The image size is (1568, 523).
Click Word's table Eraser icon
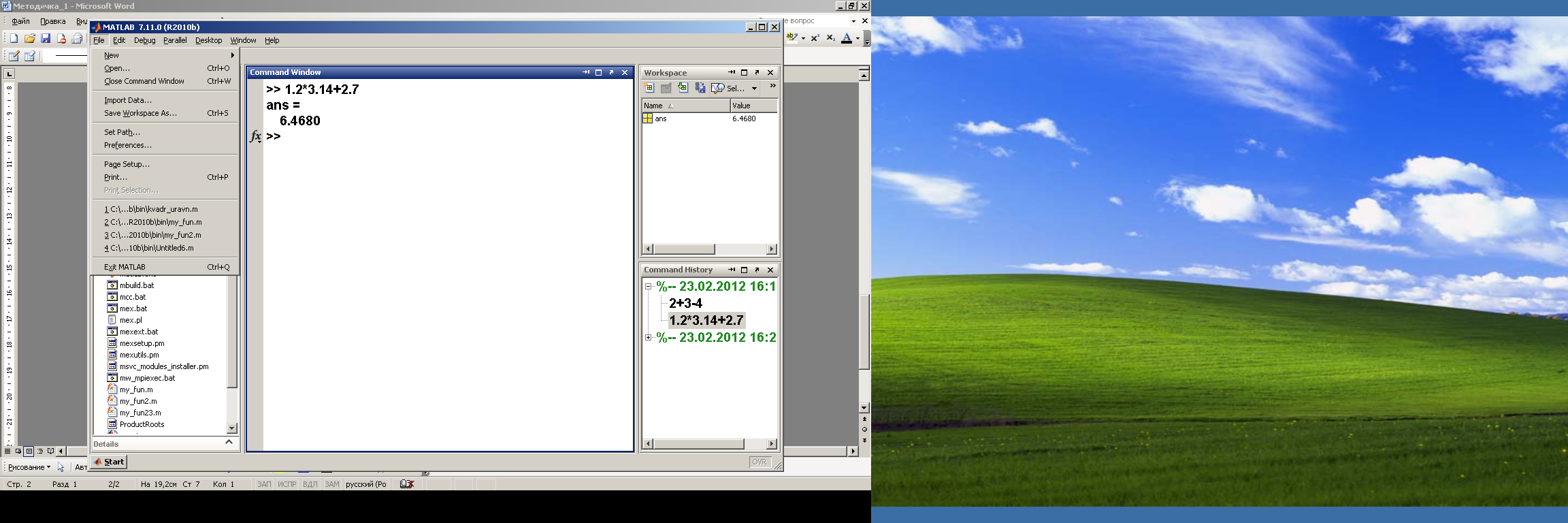tap(30, 57)
